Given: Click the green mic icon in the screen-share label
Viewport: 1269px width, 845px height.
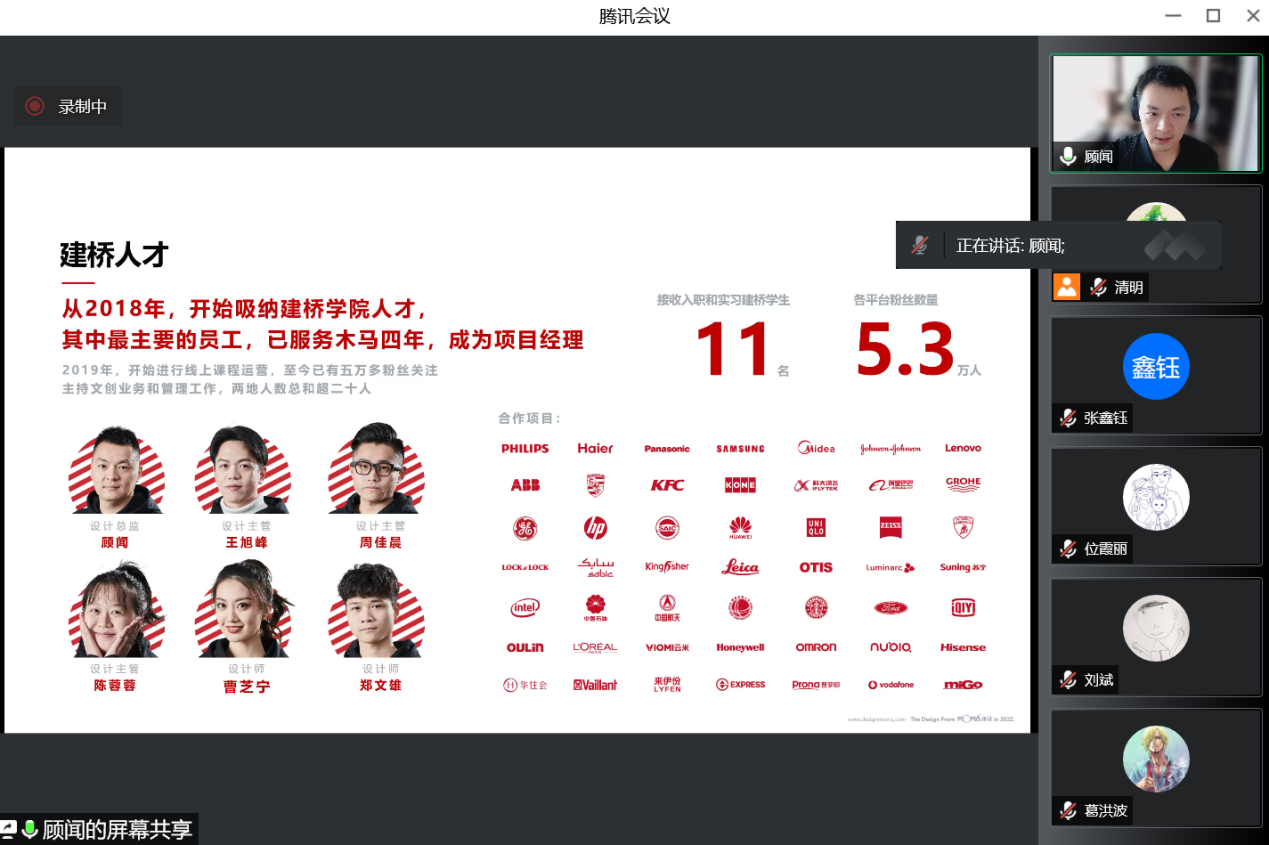Looking at the screenshot, I should pyautogui.click(x=30, y=829).
